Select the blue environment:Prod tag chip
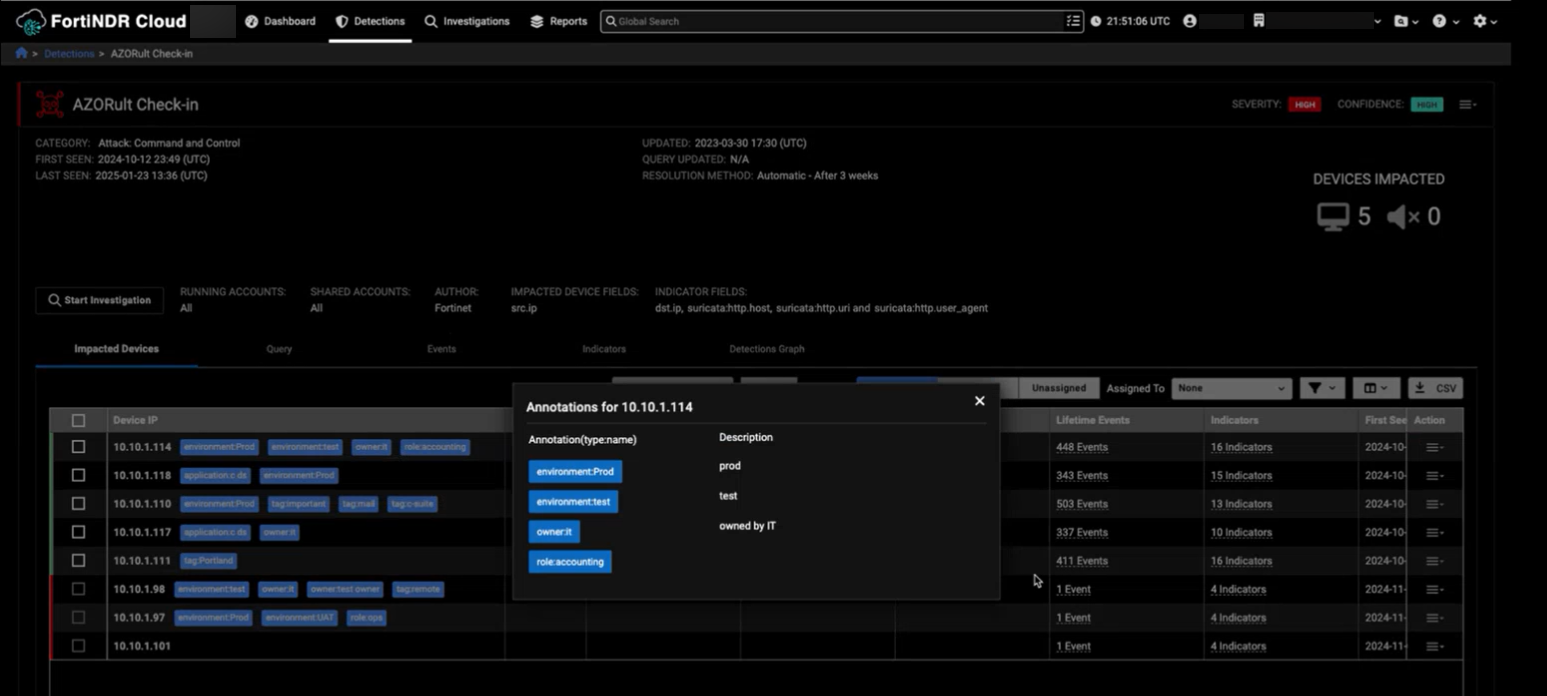This screenshot has width=1547, height=696. (574, 471)
